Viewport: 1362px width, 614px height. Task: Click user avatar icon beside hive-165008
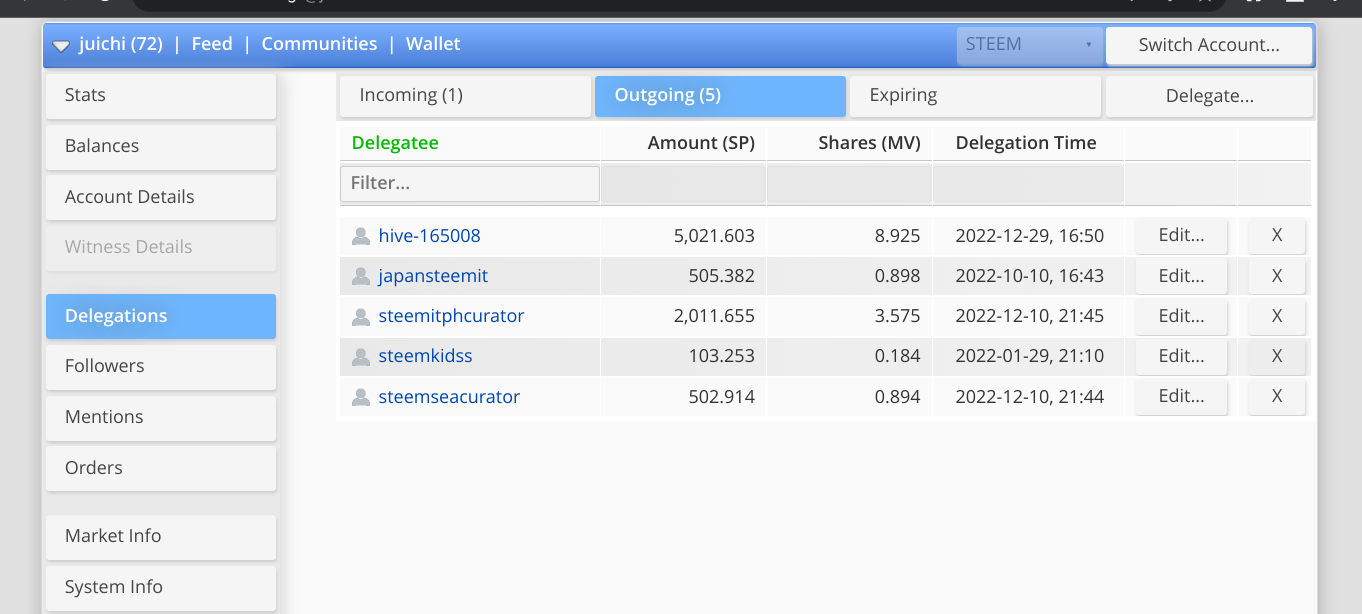tap(361, 237)
